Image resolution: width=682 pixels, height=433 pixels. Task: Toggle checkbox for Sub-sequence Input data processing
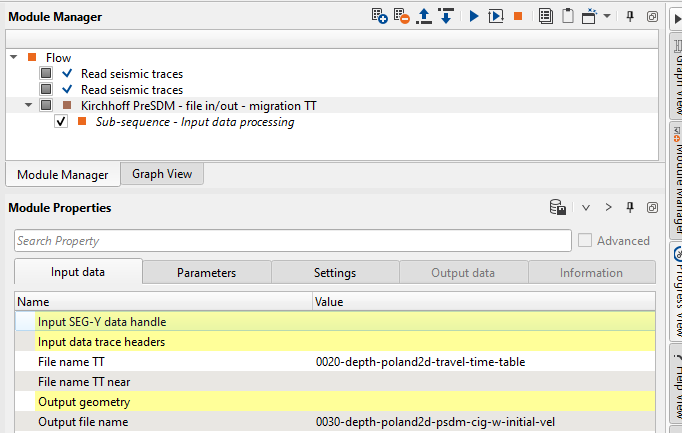[x=62, y=121]
